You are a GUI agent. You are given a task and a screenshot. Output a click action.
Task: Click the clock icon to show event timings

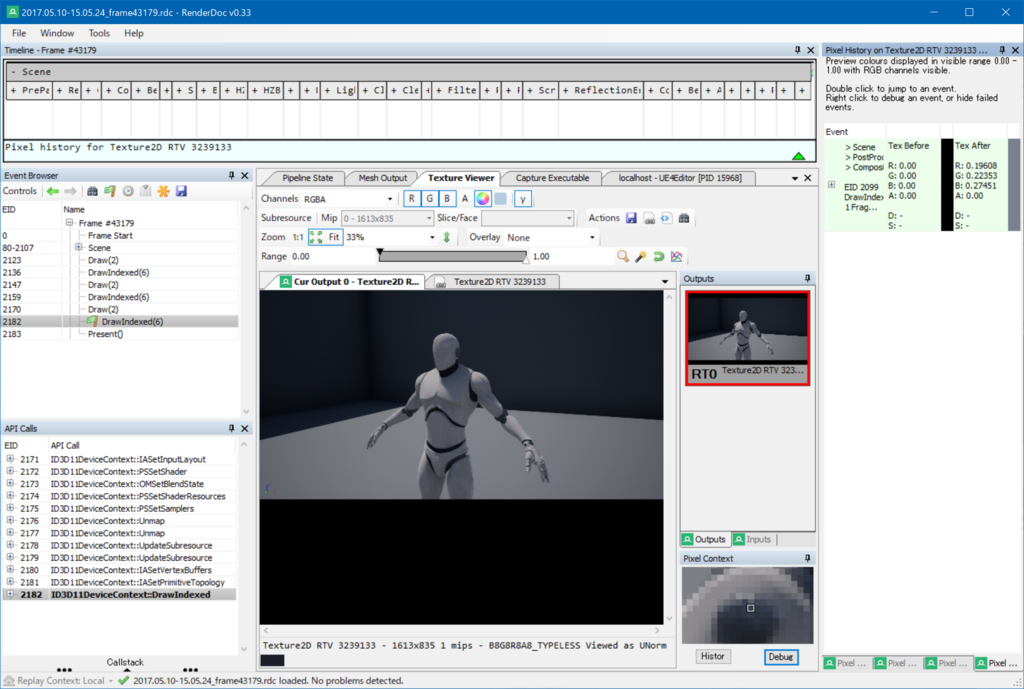point(129,190)
